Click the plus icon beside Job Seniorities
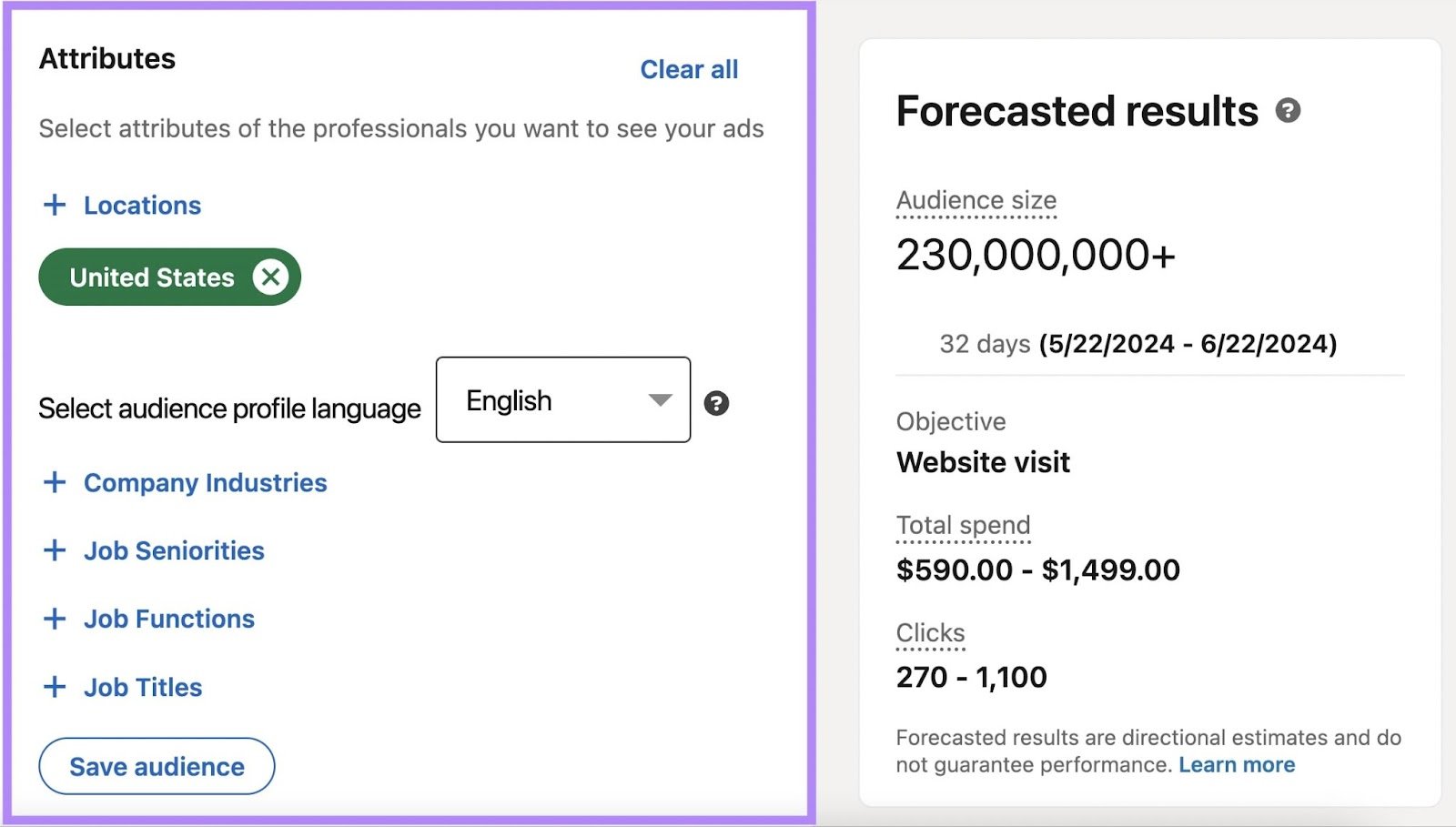 click(x=55, y=550)
